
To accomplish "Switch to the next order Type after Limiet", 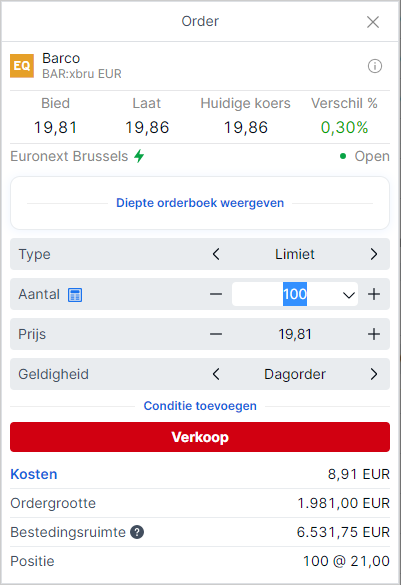I will (374, 254).
